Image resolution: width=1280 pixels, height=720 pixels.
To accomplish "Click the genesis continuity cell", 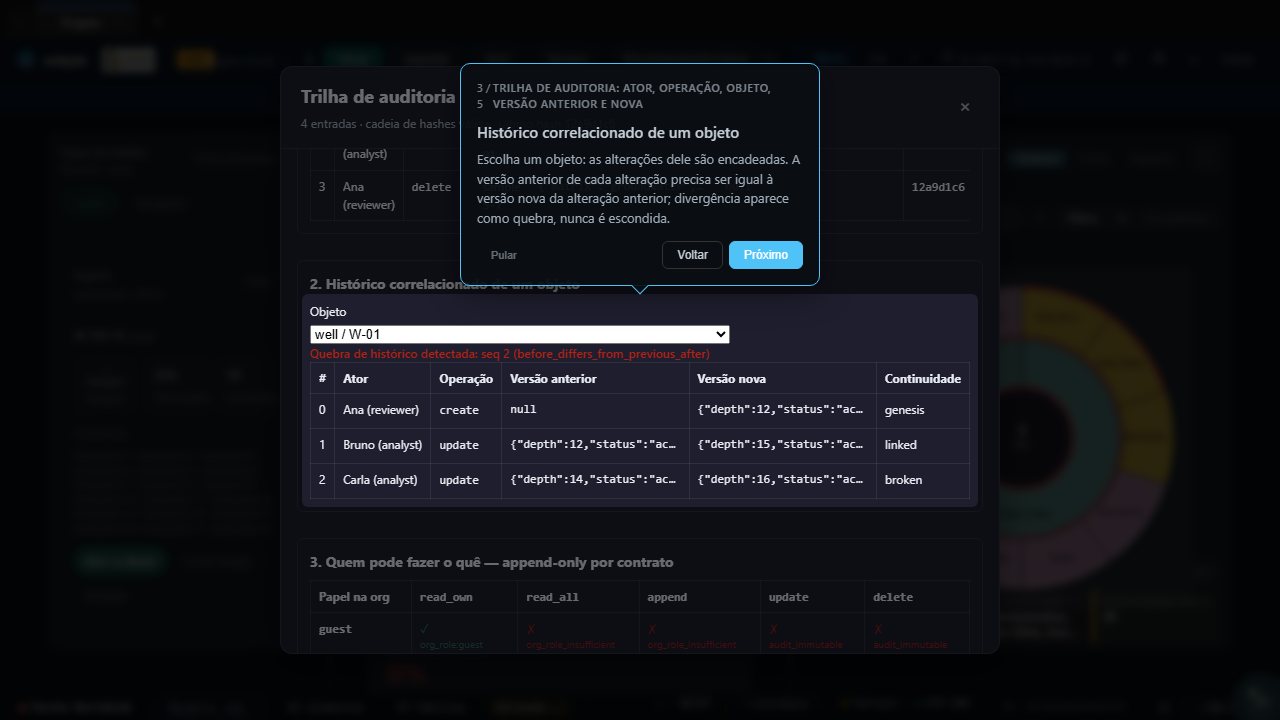I will (923, 410).
